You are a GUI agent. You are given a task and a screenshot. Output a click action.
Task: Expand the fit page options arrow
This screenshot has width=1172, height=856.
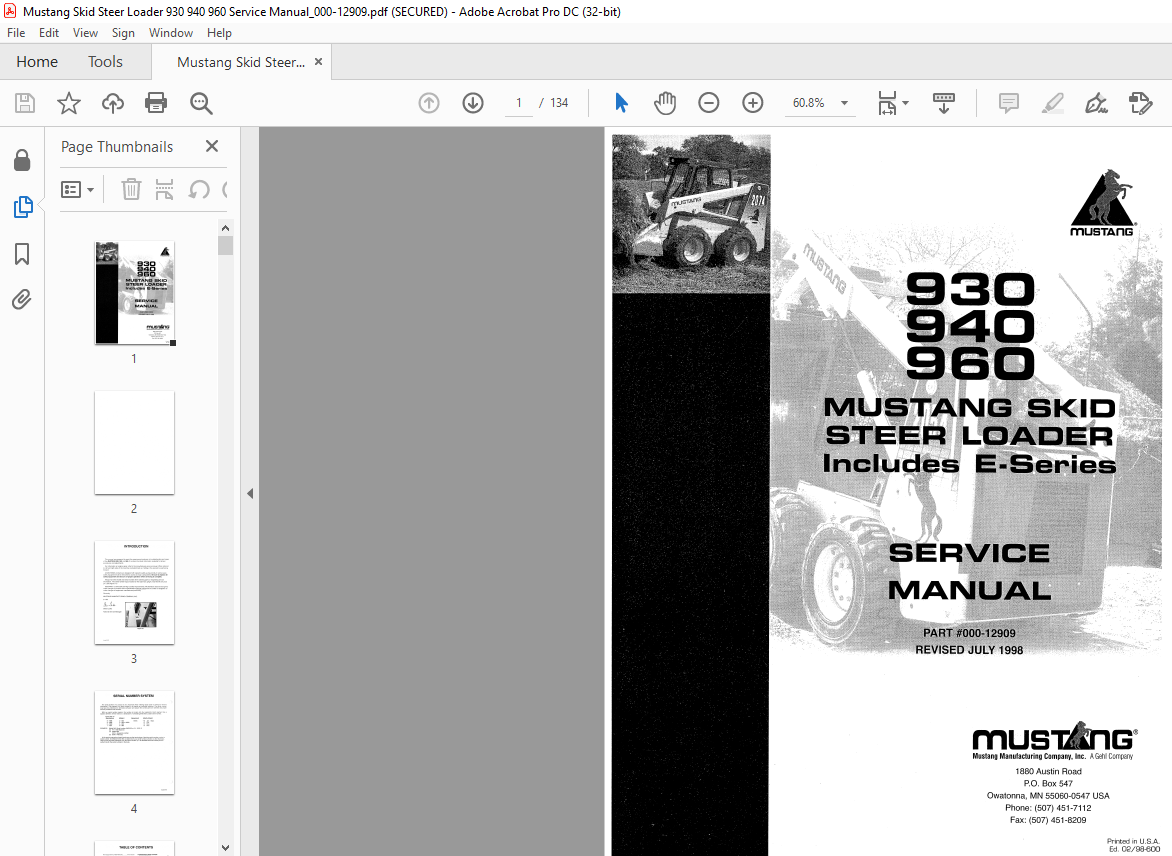click(x=905, y=103)
